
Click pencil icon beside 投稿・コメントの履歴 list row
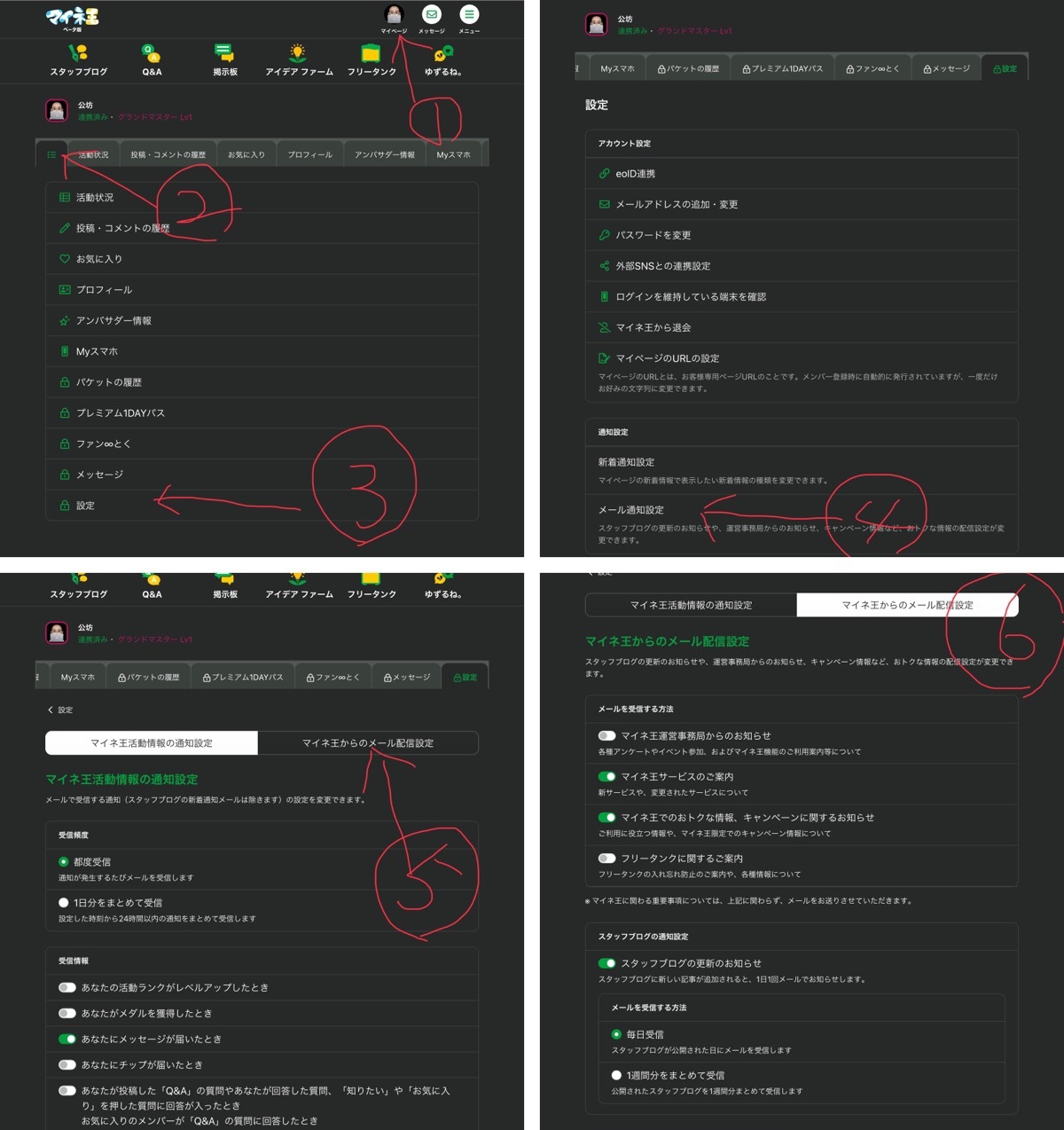(64, 228)
